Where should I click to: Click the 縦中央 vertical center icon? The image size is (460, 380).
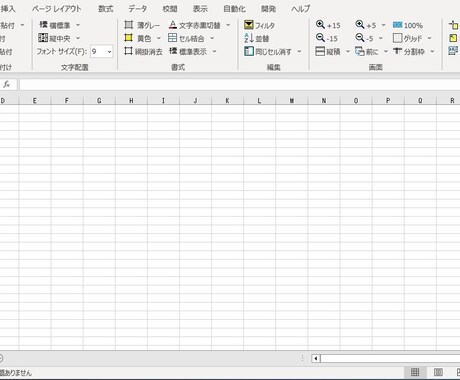click(43, 38)
